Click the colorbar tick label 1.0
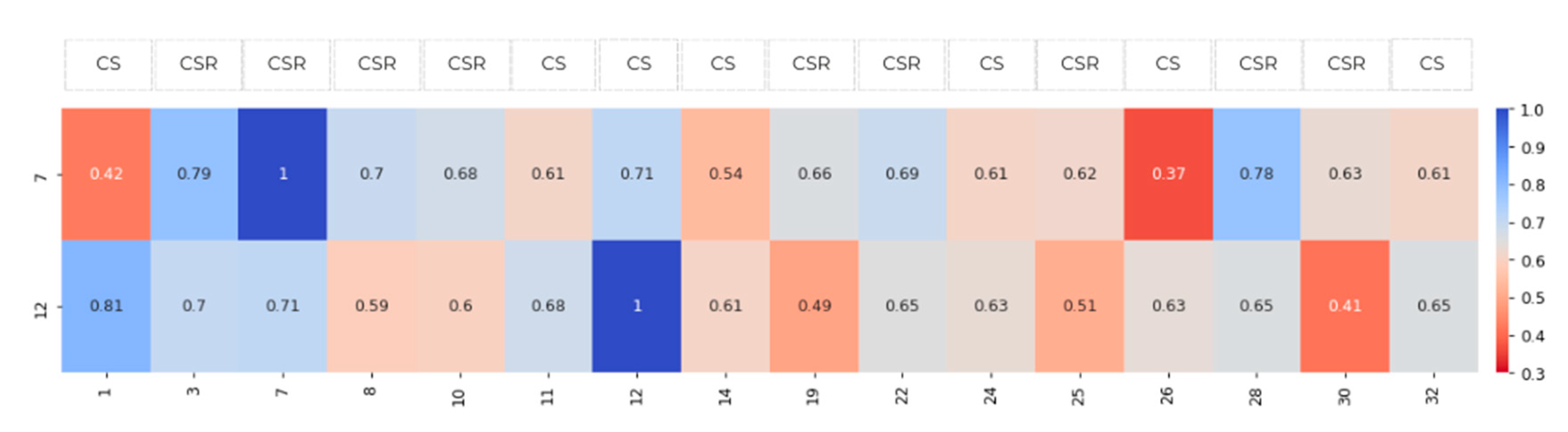 click(1531, 111)
